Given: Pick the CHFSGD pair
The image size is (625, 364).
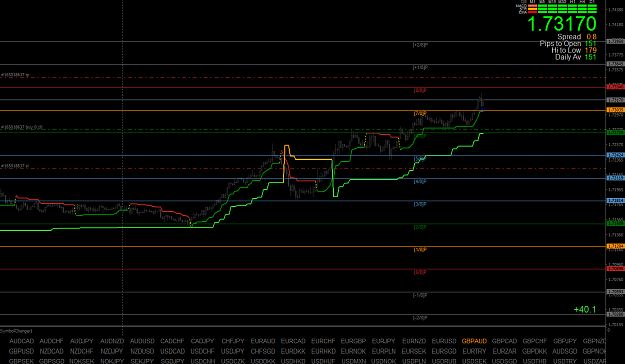Looking at the screenshot, I should click(263, 351).
